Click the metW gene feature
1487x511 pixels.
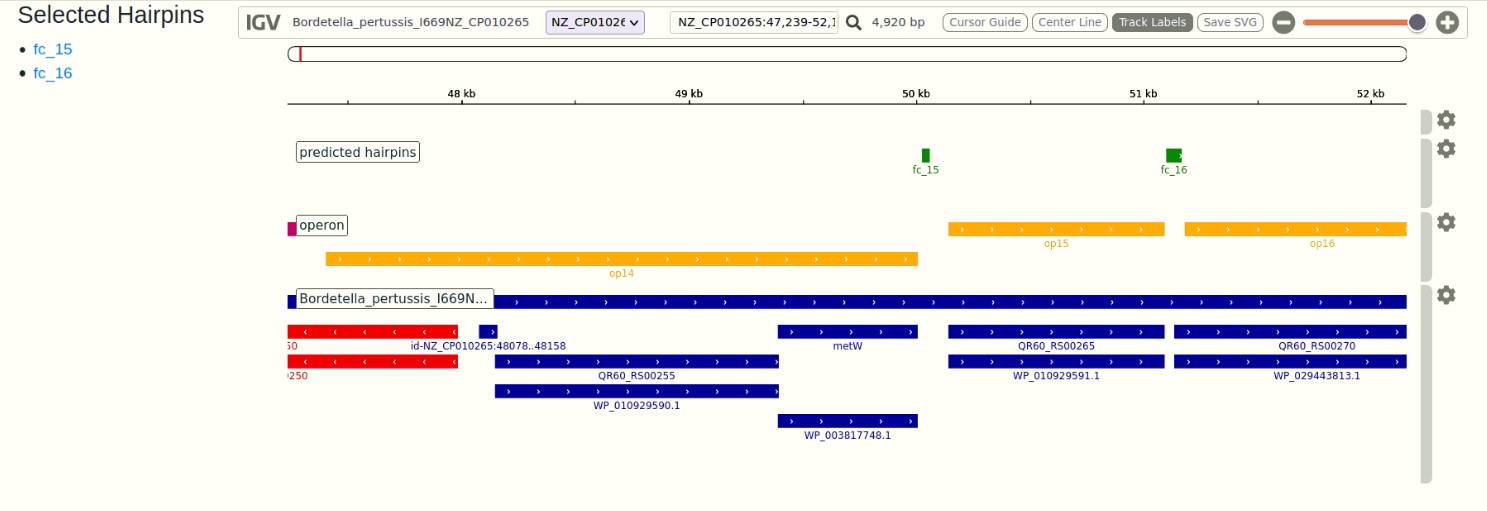click(847, 332)
